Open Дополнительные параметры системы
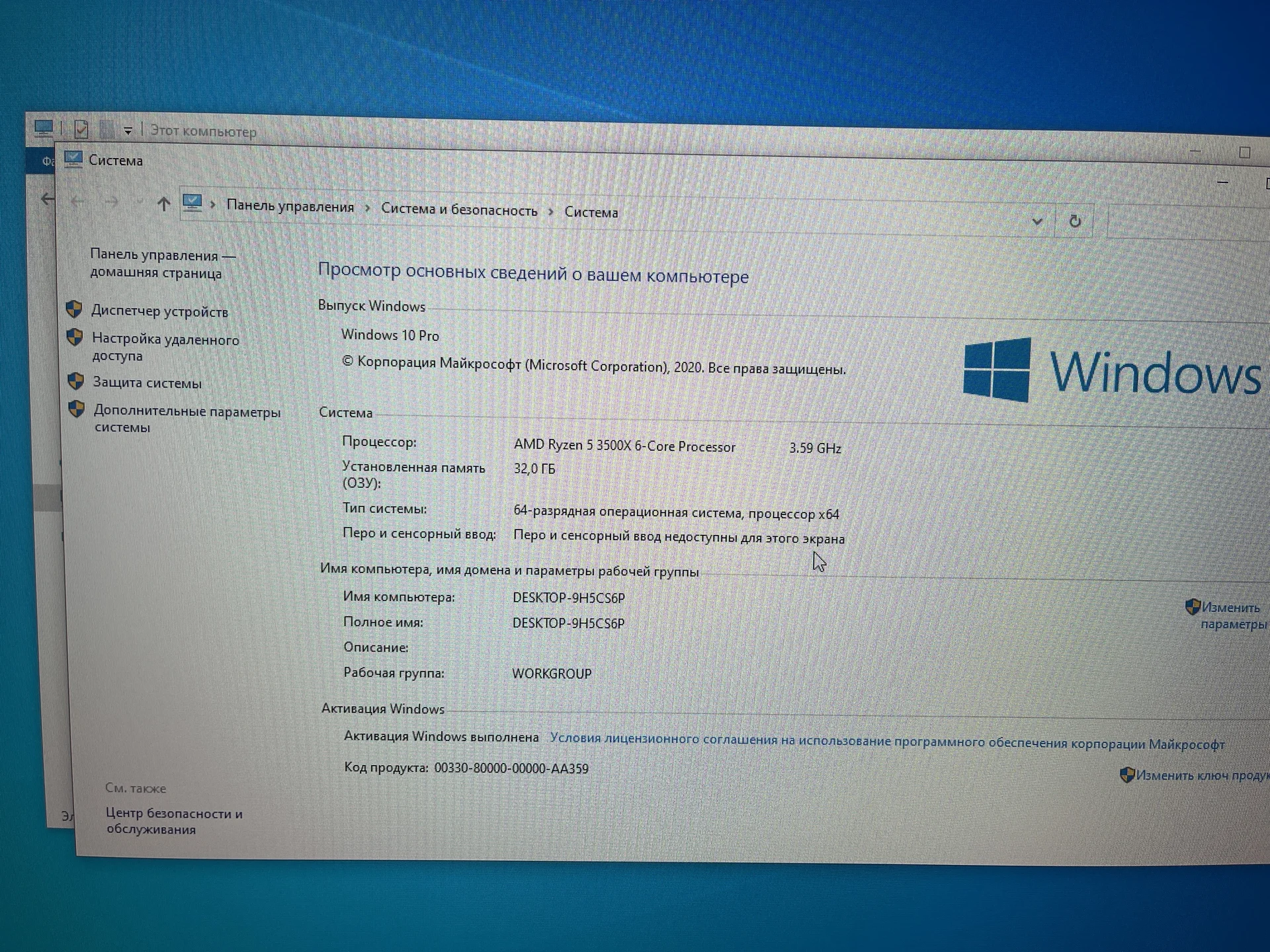 (187, 418)
